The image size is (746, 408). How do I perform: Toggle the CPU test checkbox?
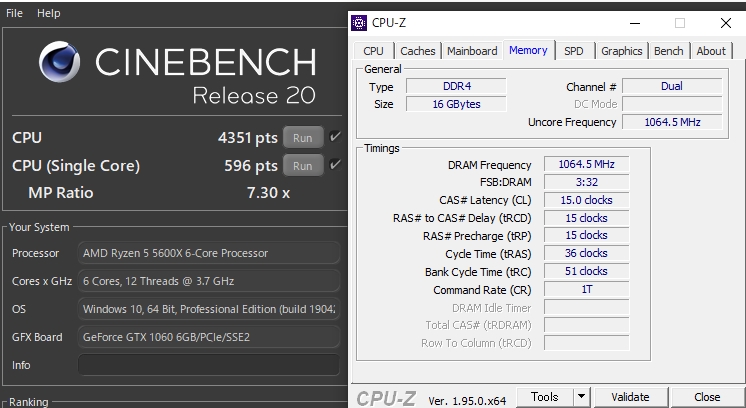tap(335, 137)
